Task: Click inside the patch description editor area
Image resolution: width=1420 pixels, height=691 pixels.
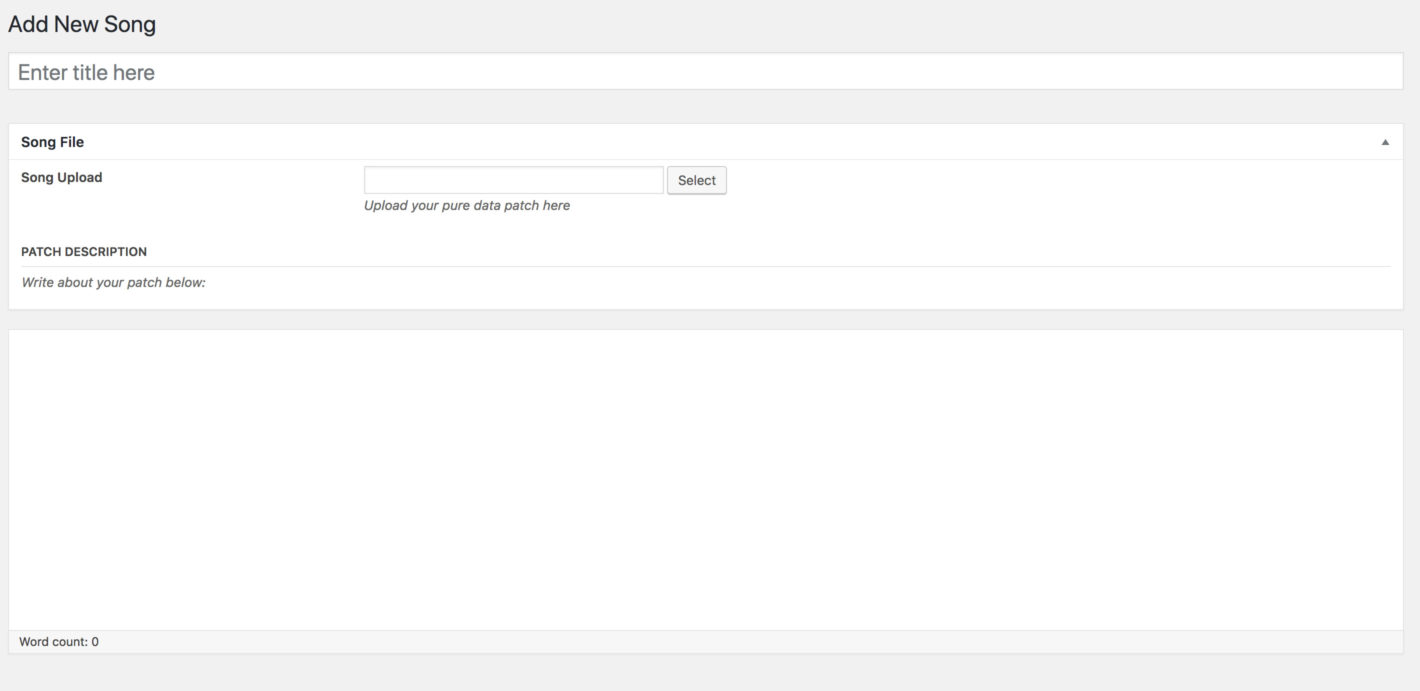Action: point(705,480)
